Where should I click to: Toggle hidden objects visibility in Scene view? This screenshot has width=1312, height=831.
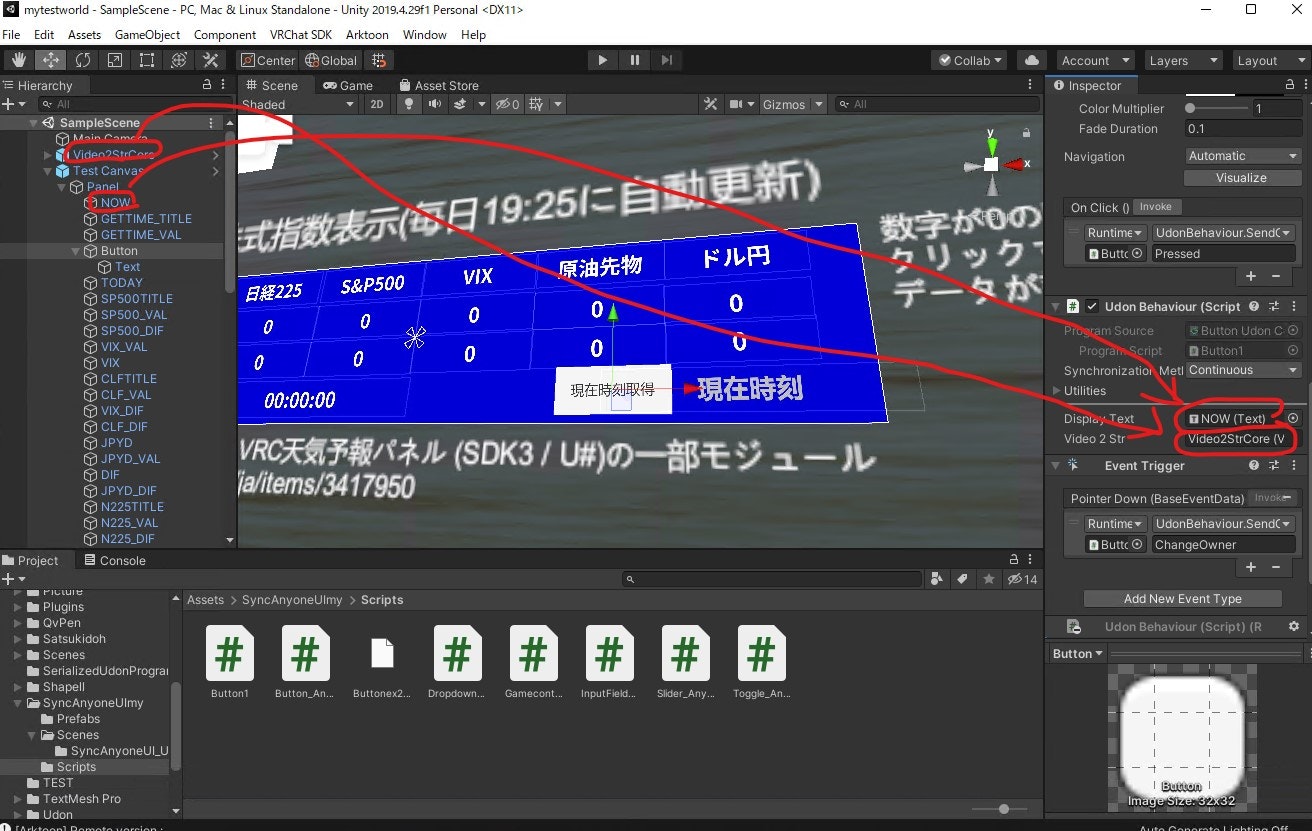click(x=508, y=104)
